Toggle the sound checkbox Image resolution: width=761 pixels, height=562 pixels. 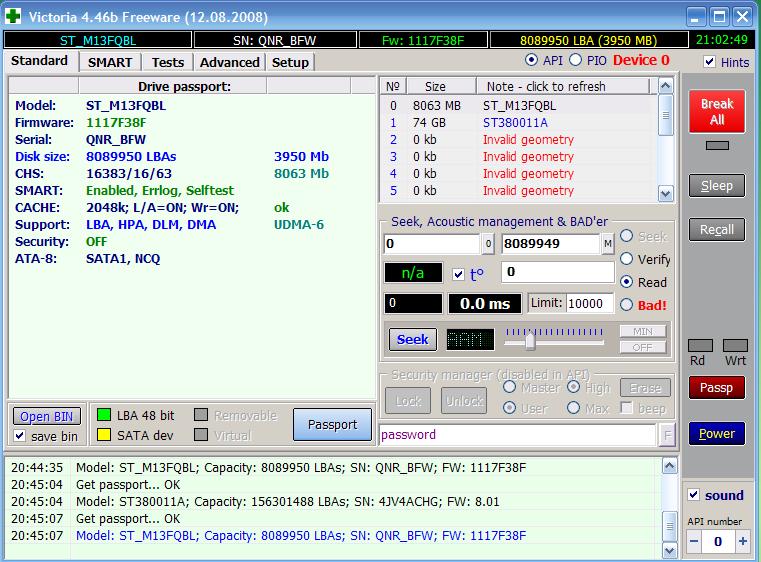(x=694, y=495)
